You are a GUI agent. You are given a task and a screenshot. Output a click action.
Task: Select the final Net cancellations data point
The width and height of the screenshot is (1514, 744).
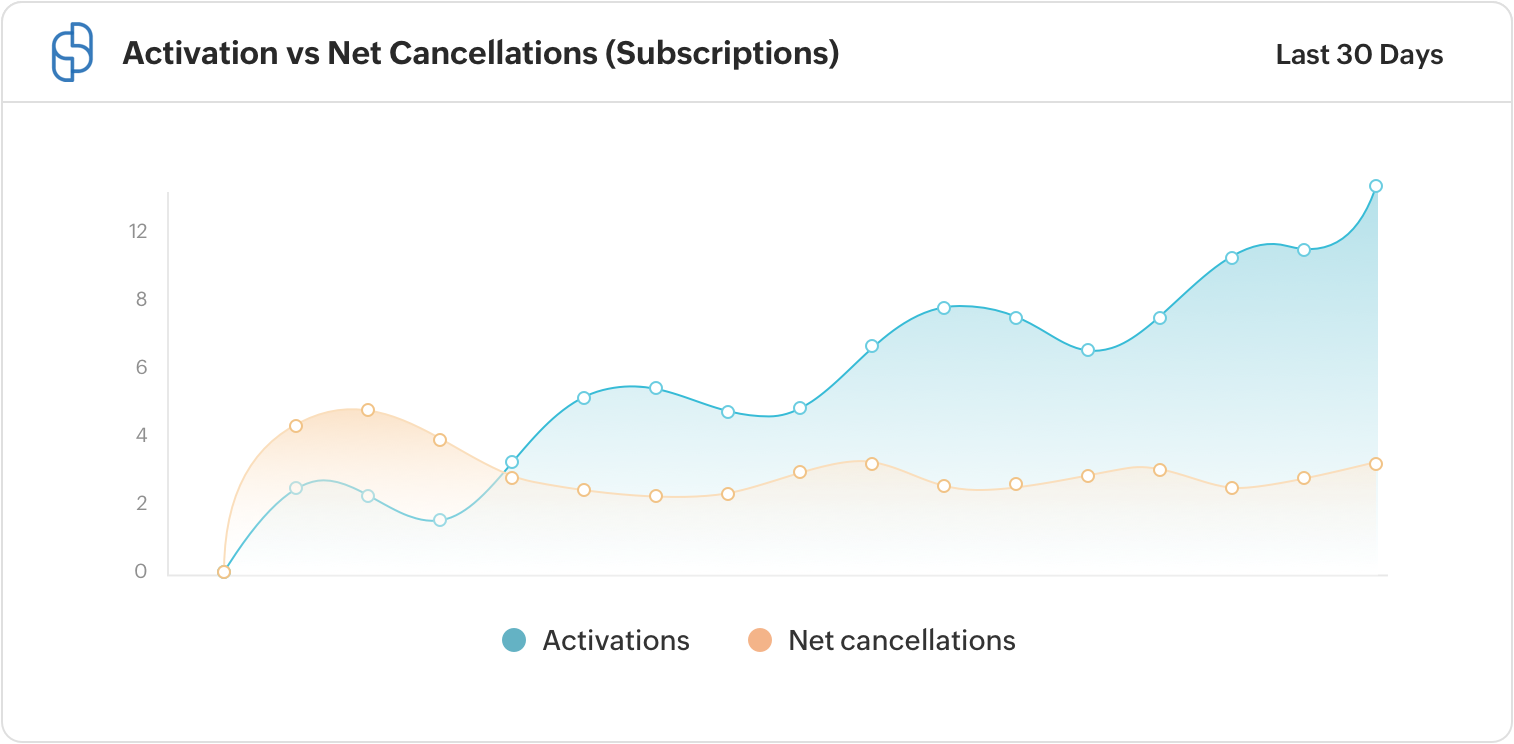(1376, 464)
